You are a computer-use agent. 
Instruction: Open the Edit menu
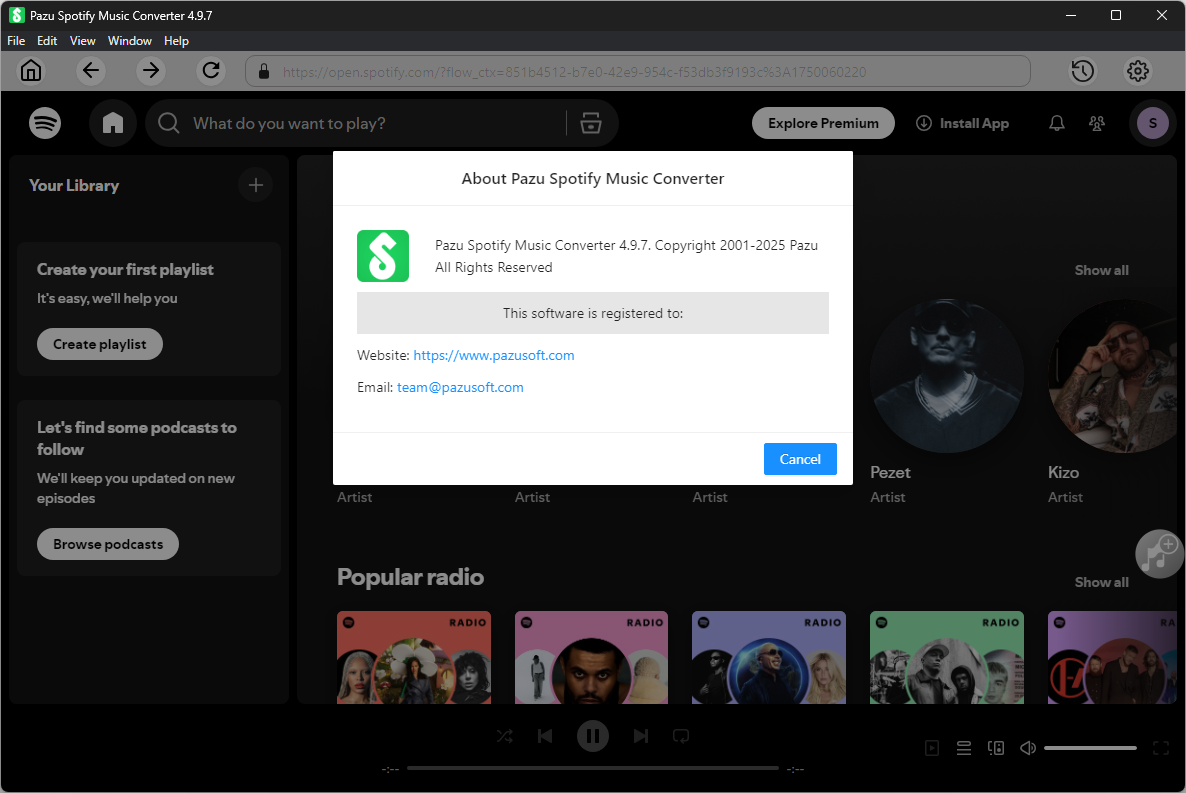pyautogui.click(x=47, y=41)
